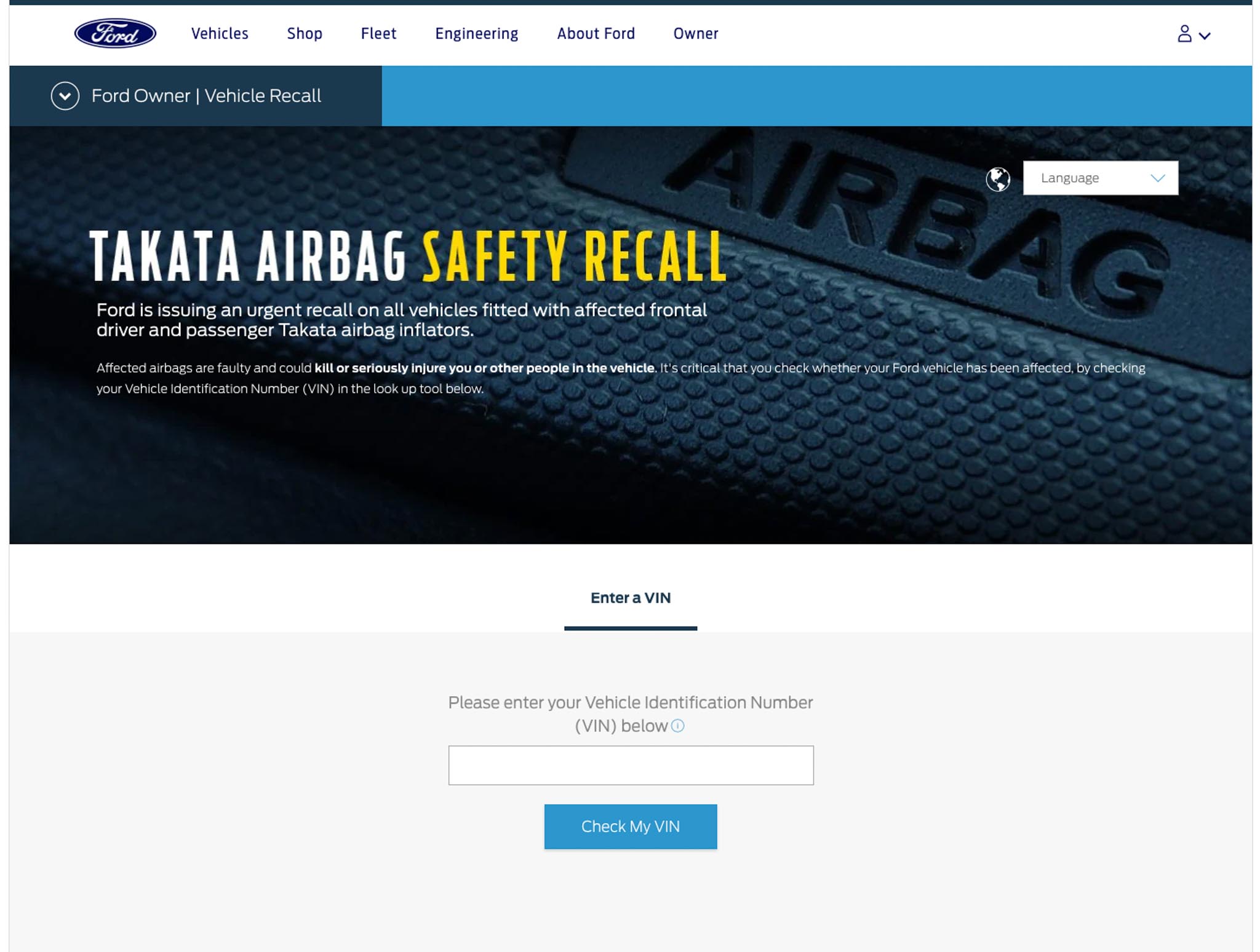Screen dimensions: 1260x952
Task: Focus the VIN number input field
Action: pos(630,765)
